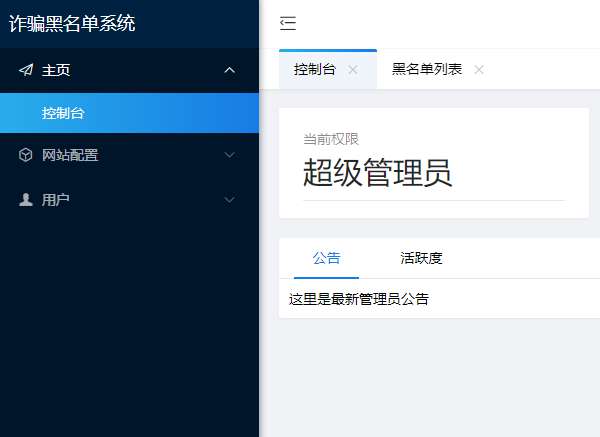Image resolution: width=600 pixels, height=437 pixels.
Task: Expand the 网站配置 menu chevron
Action: pyautogui.click(x=229, y=155)
